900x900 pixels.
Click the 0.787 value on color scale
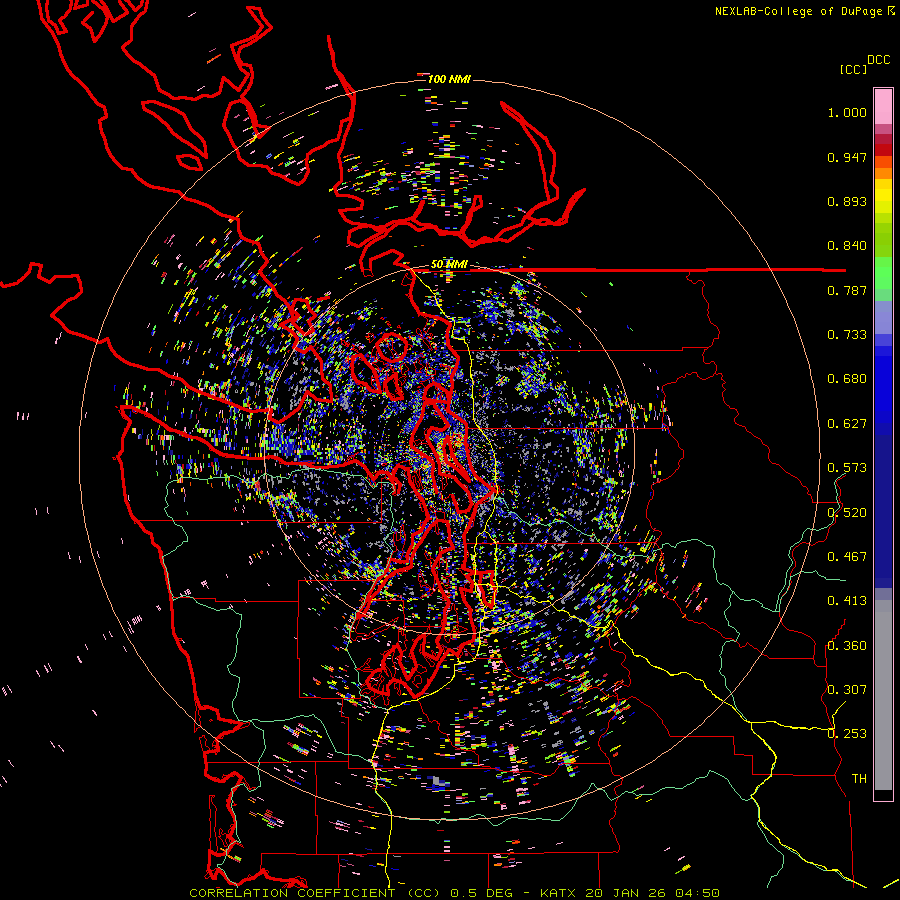847,290
